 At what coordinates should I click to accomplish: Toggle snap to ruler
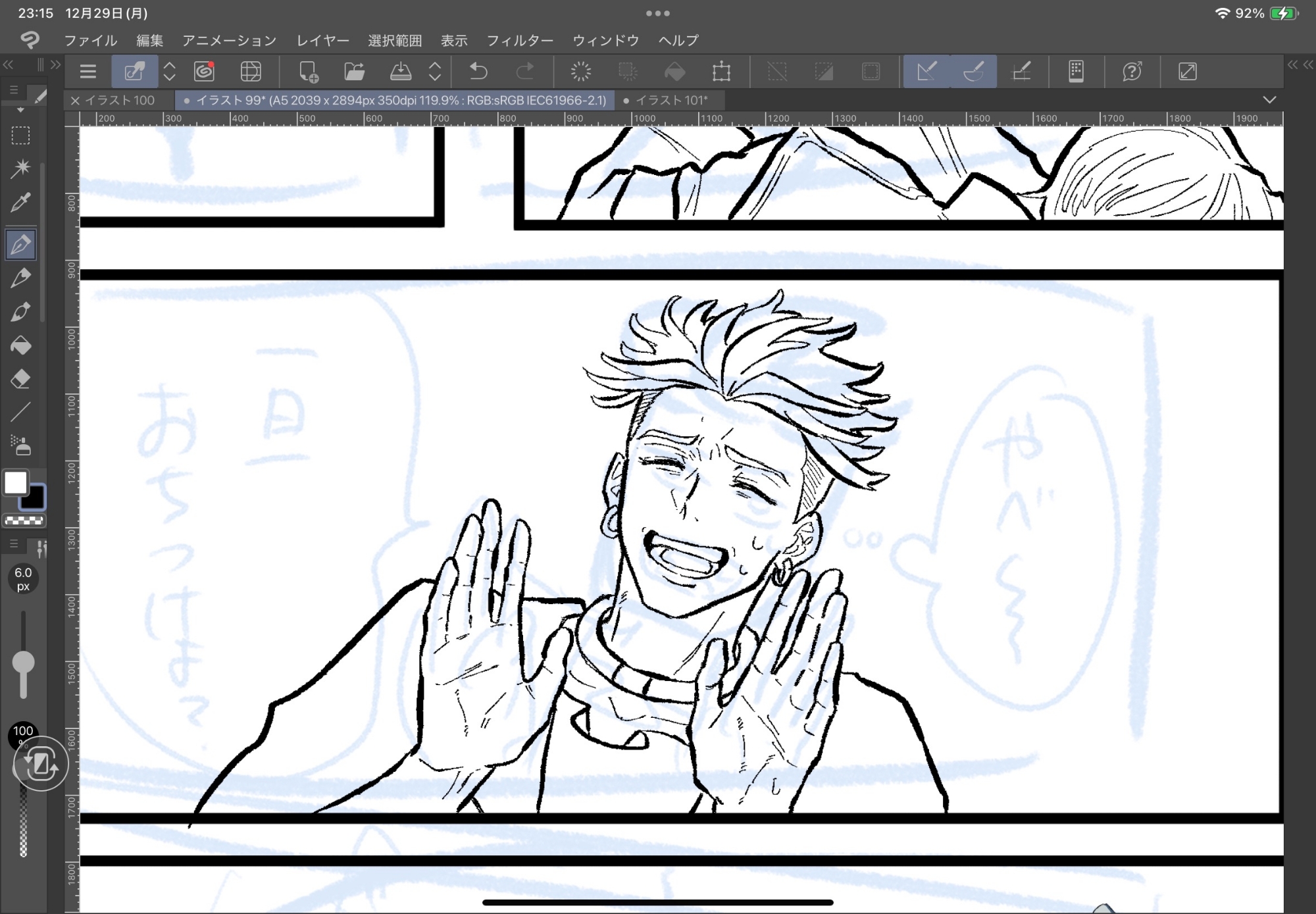coord(926,71)
